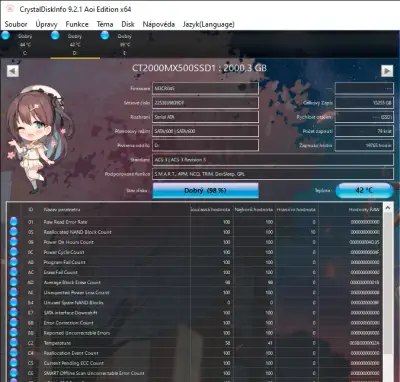The image size is (400, 382).
Task: Click the blue status orb for E: drive
Action: coord(105,35)
